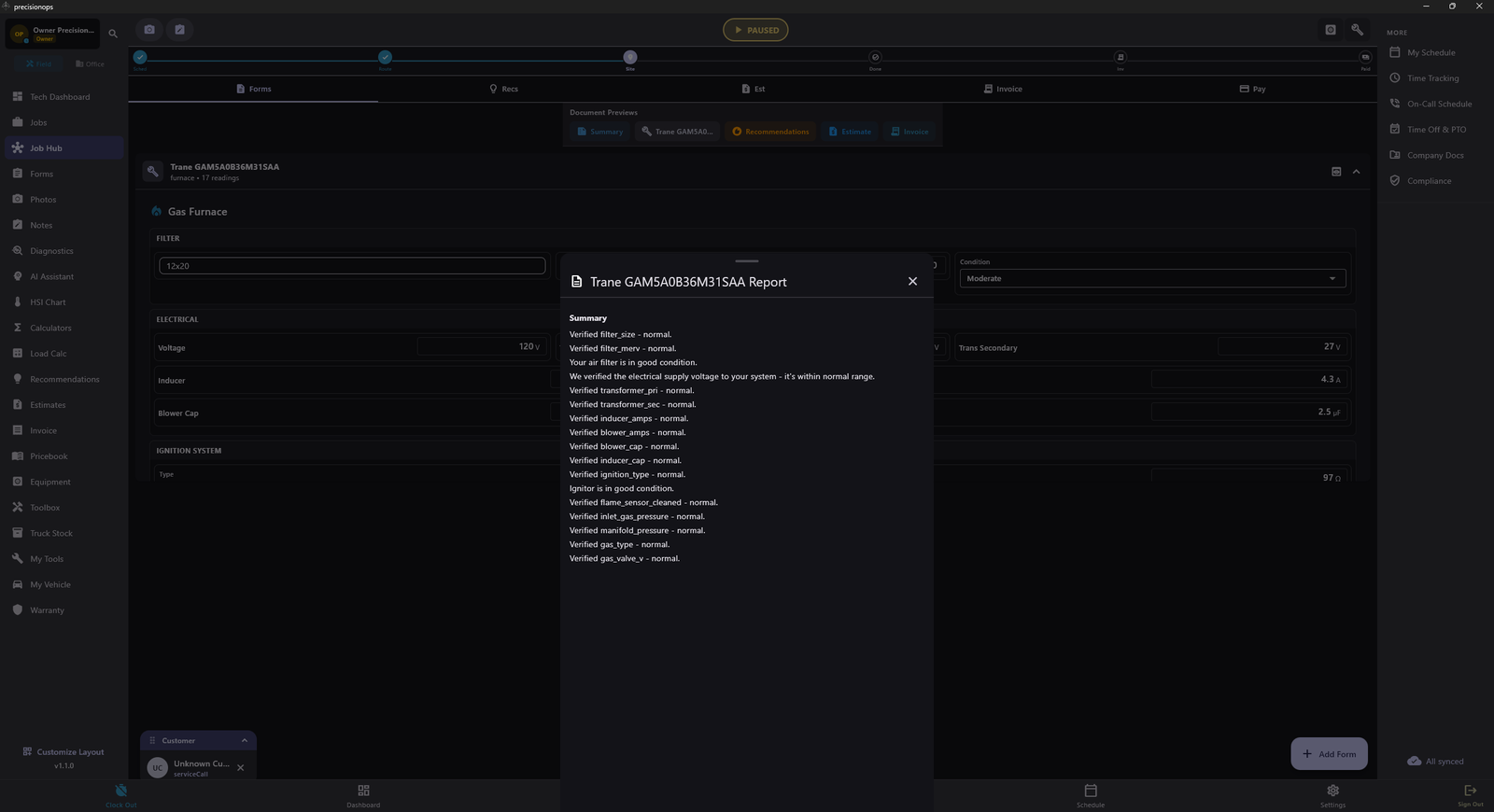Screen dimensions: 1494x812
Task: Collapse the Trane GAM5A0B36M31SAA equipment section
Action: click(1357, 172)
